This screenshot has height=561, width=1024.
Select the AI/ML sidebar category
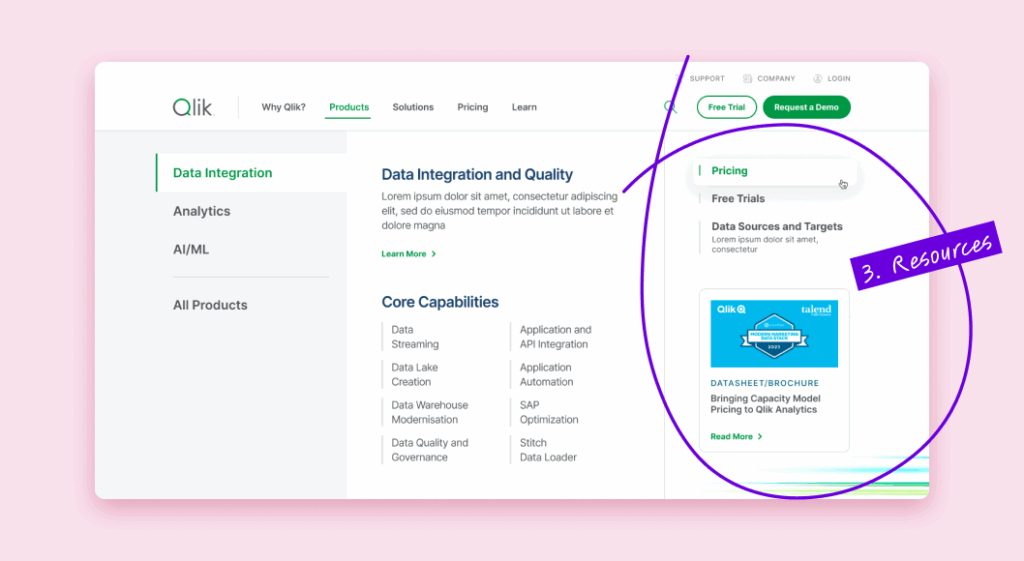point(191,249)
